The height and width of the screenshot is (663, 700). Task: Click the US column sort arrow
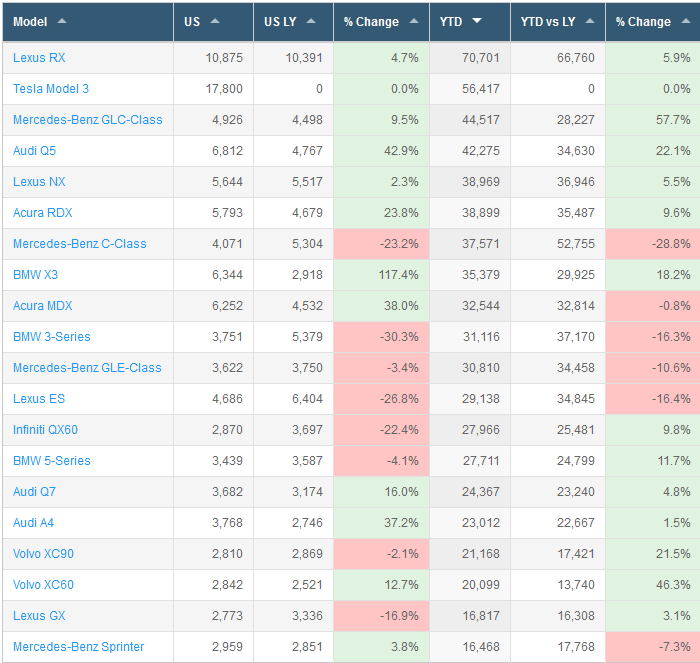click(215, 21)
